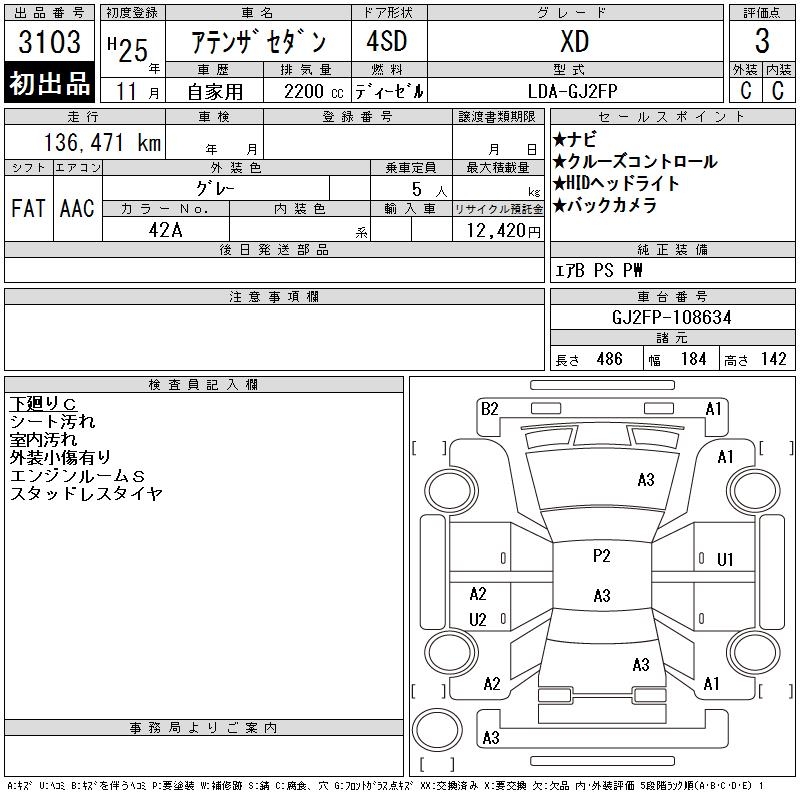Click the U2 dent mark on the diagram

[478, 619]
